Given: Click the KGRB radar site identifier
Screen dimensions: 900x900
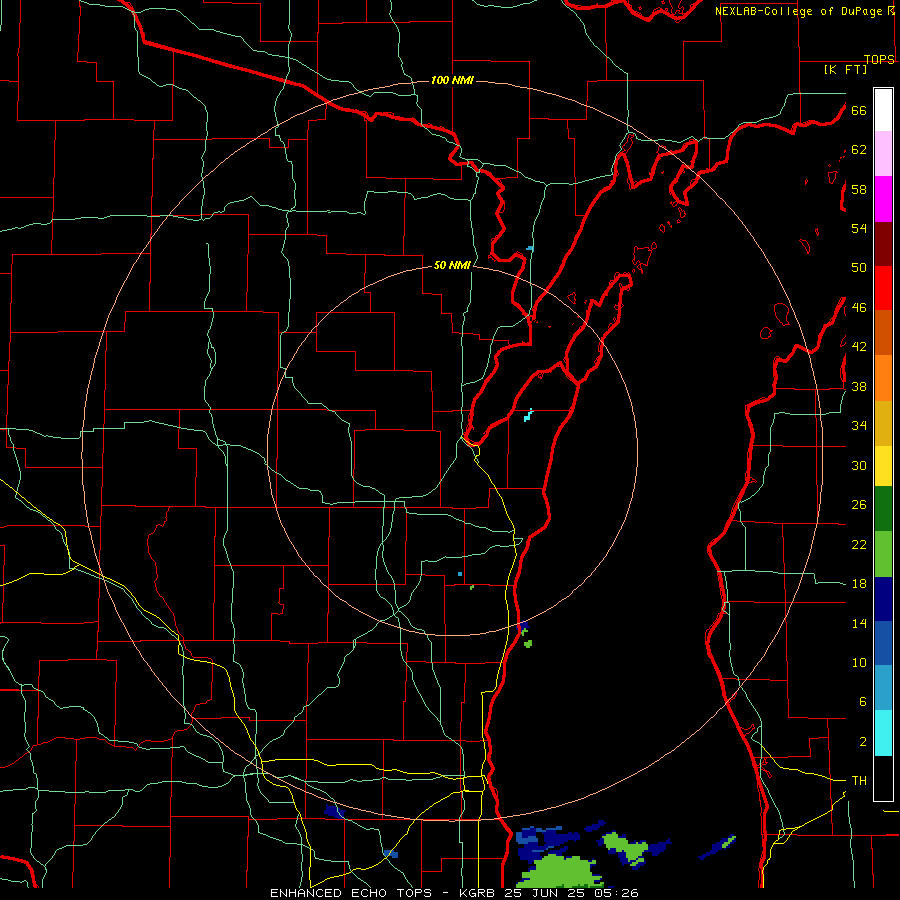Looking at the screenshot, I should click(479, 893).
